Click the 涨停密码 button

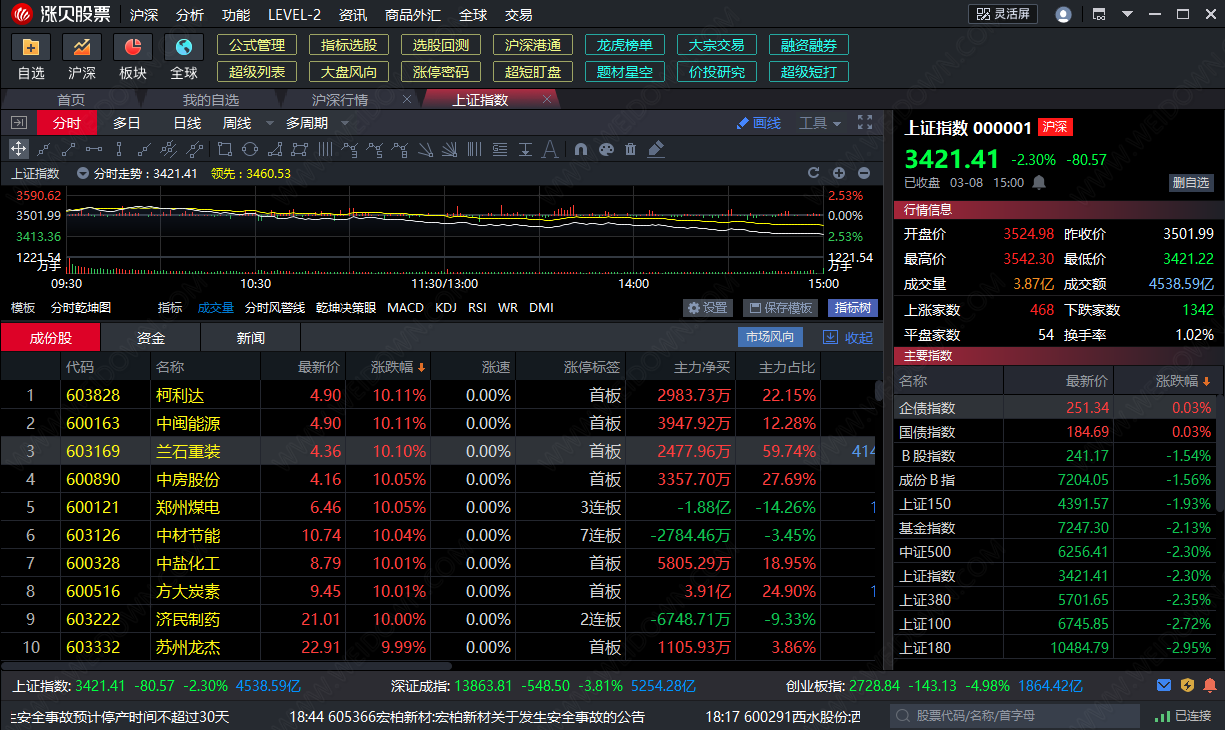(440, 72)
